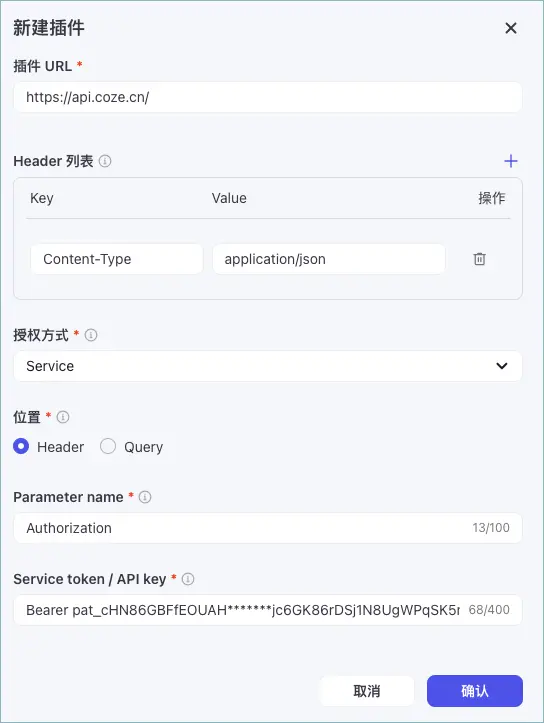Viewport: 544px width, 723px height.
Task: Show info tooltip next to 授权方式
Action: click(x=91, y=335)
